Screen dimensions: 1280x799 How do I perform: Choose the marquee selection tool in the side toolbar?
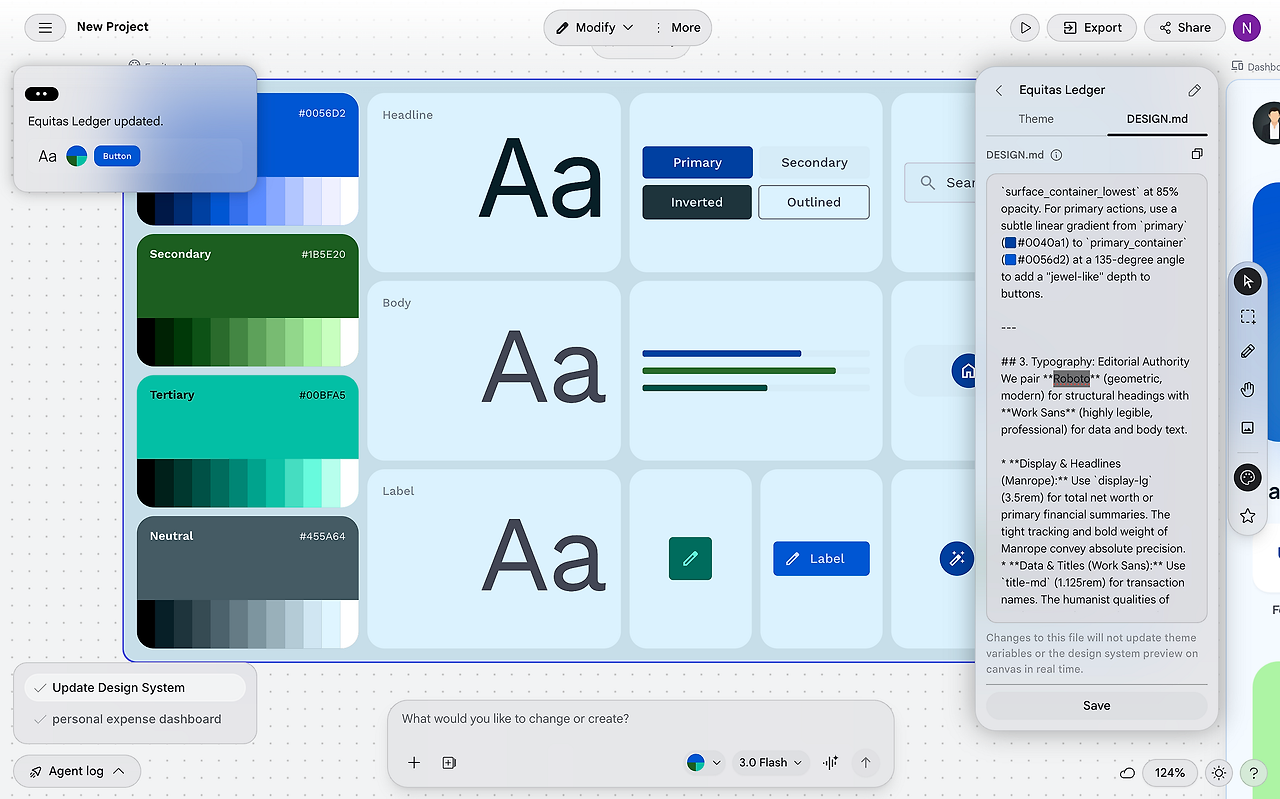click(1248, 317)
